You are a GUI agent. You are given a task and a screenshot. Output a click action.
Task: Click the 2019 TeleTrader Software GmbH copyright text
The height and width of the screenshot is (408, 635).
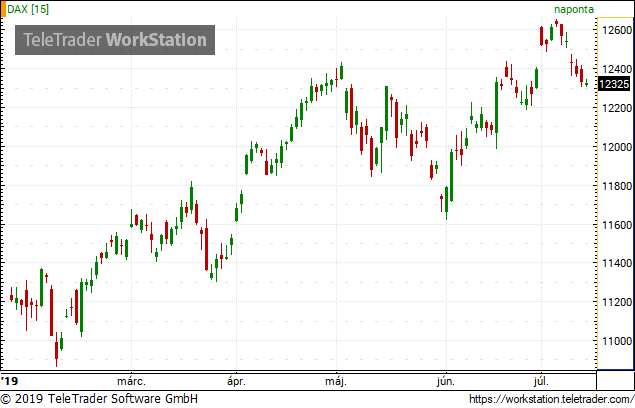(99, 399)
